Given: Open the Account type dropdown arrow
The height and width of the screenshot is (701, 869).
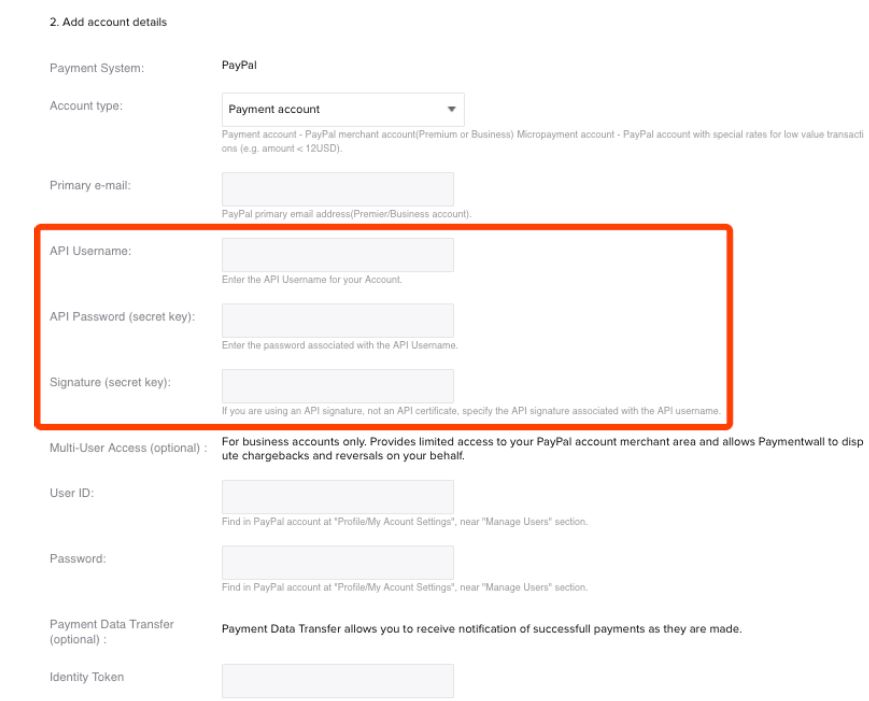Looking at the screenshot, I should click(452, 109).
